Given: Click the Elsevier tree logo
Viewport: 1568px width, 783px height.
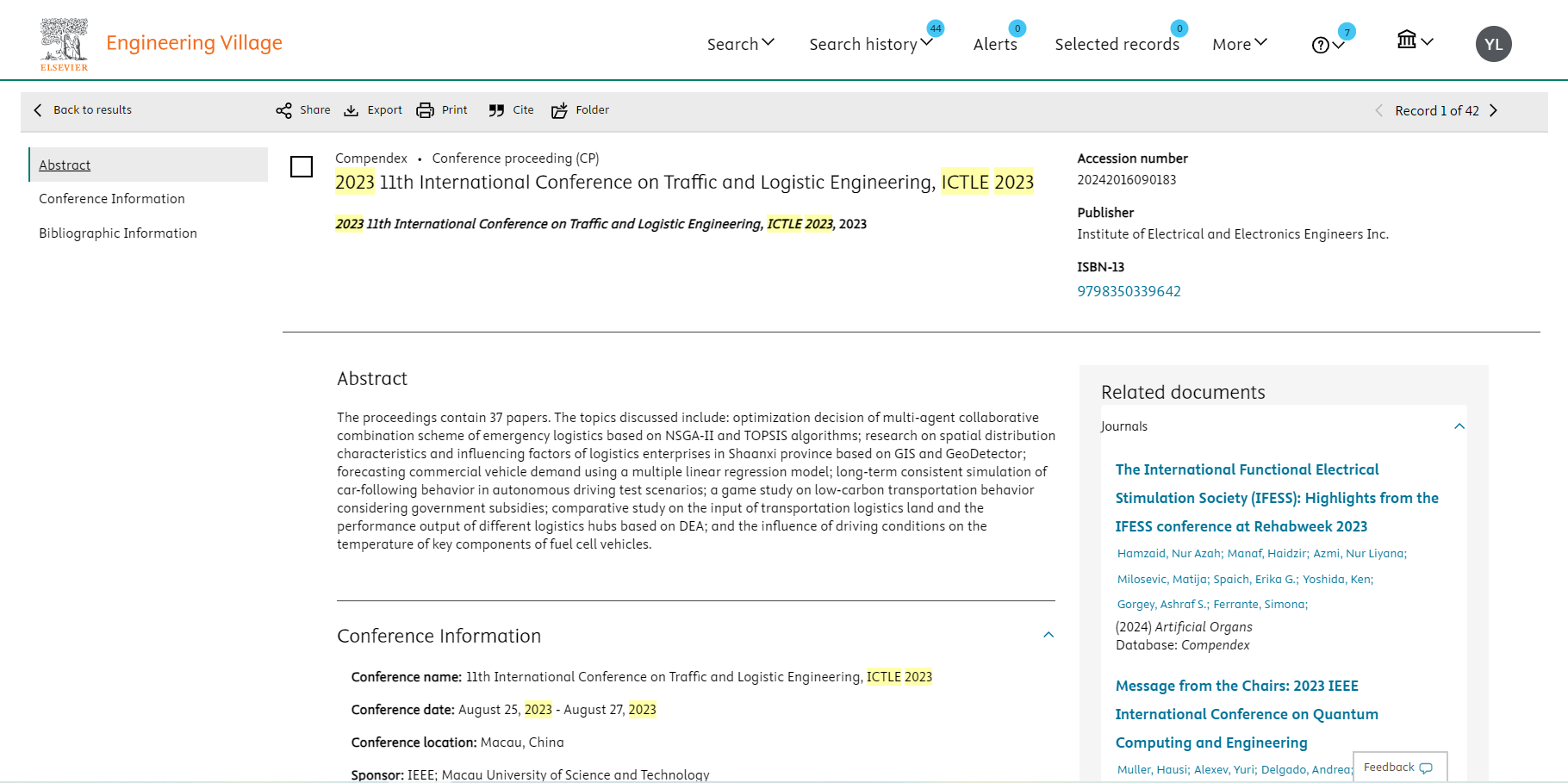Looking at the screenshot, I should click(64, 44).
